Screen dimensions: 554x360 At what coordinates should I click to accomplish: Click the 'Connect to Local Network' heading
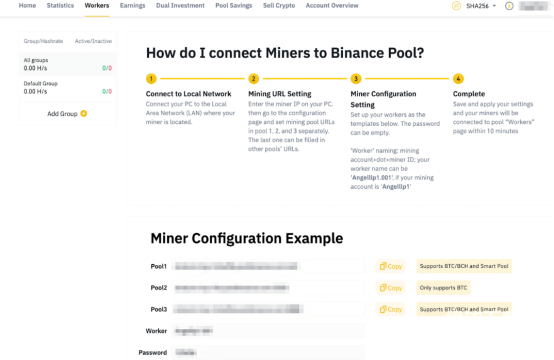pos(188,94)
